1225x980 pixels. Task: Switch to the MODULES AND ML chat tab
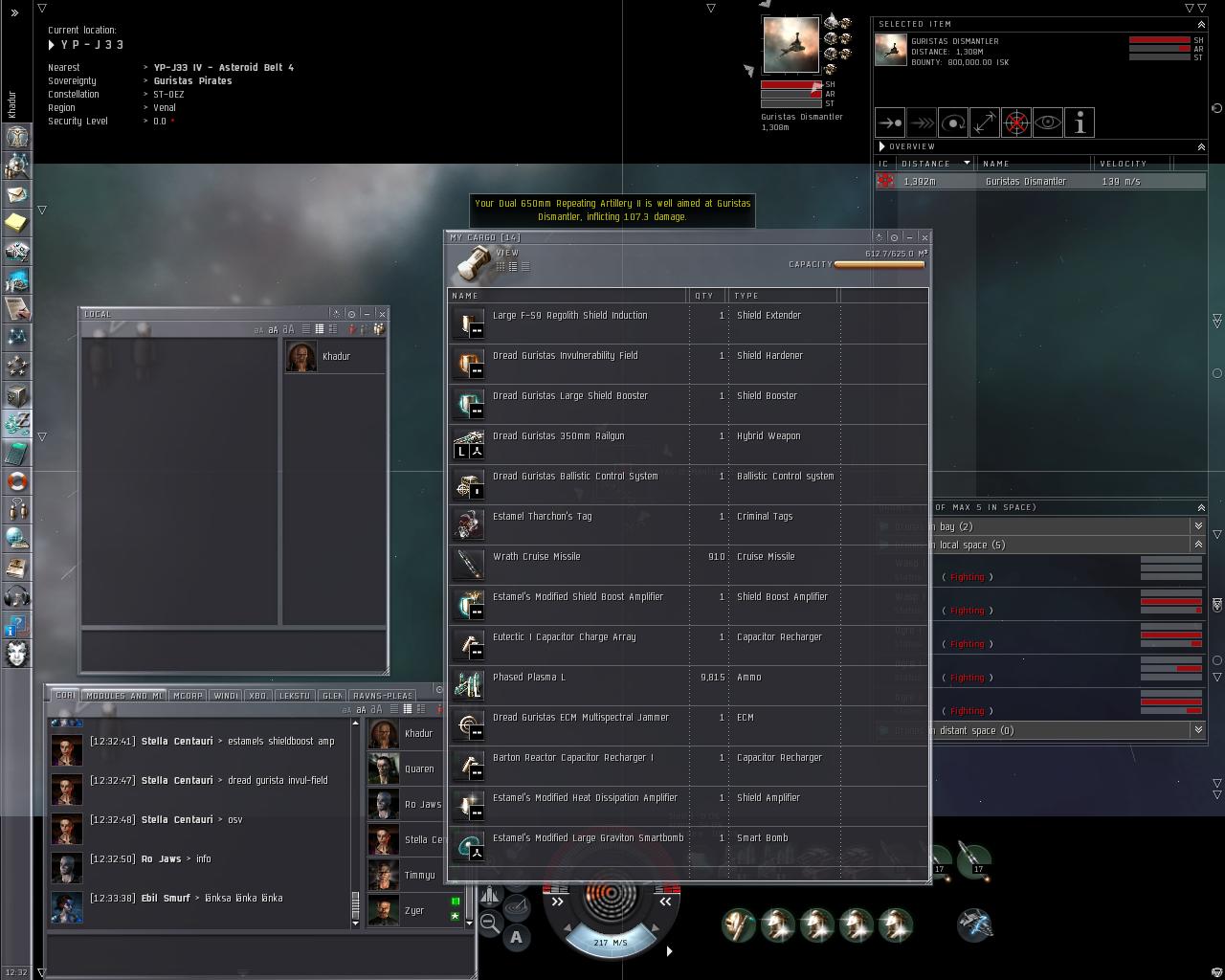tap(123, 696)
